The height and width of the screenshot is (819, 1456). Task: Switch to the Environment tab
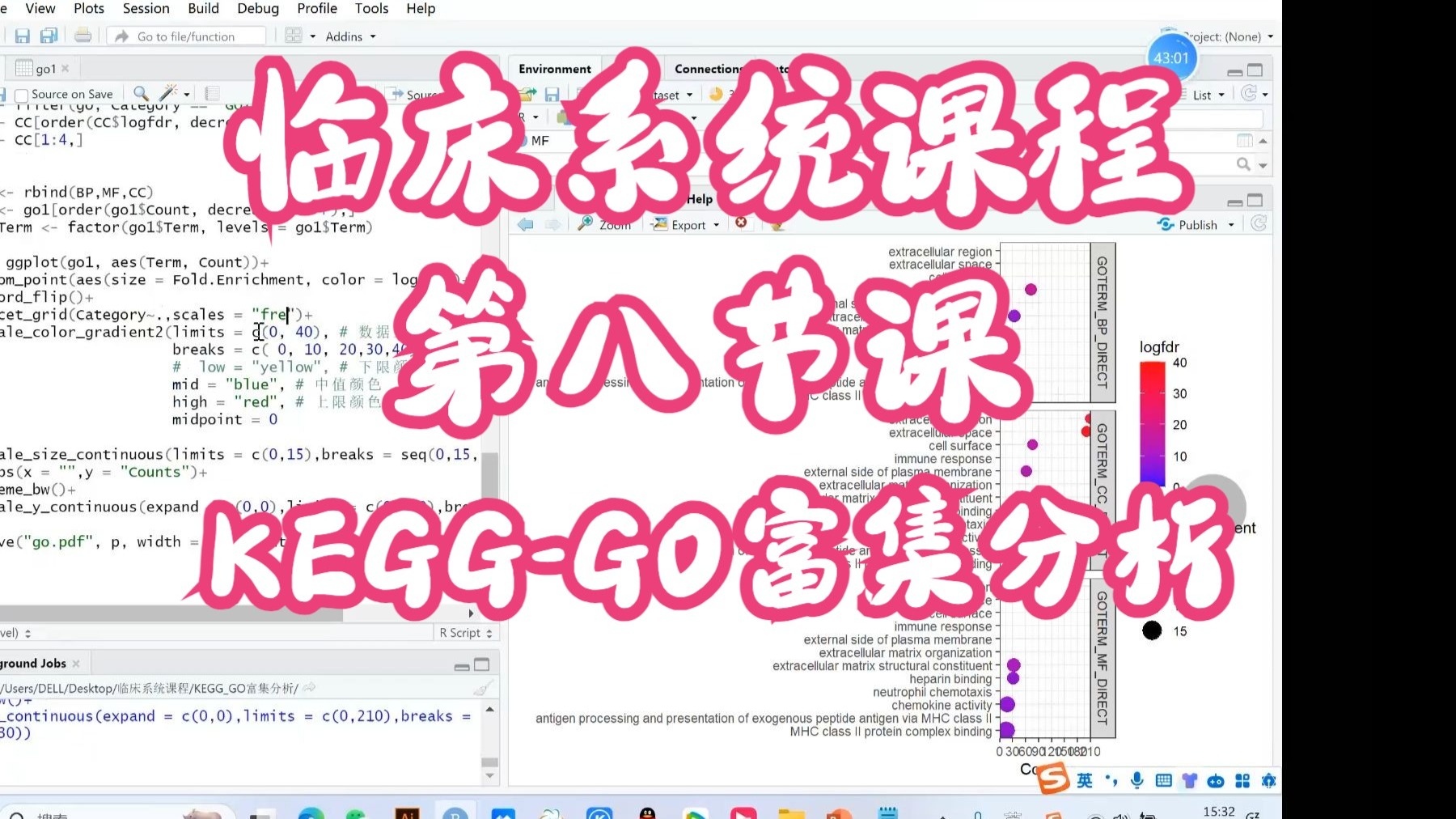[555, 69]
